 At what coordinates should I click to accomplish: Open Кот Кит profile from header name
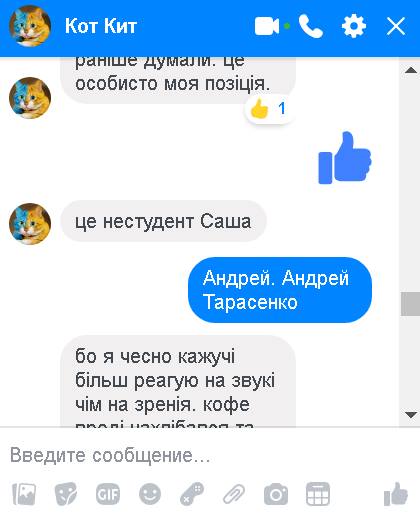coord(101,26)
